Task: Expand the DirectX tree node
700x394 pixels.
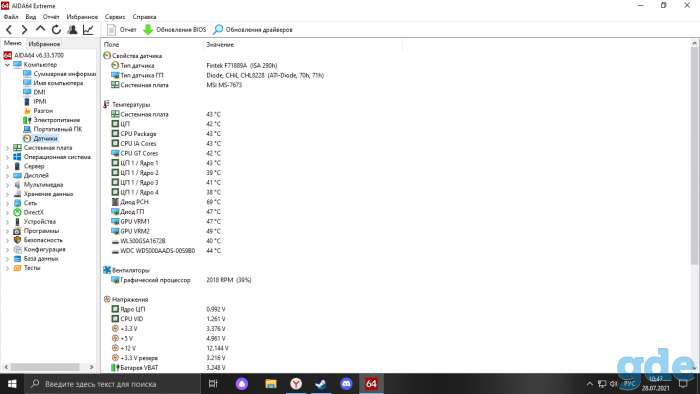Action: coord(7,212)
